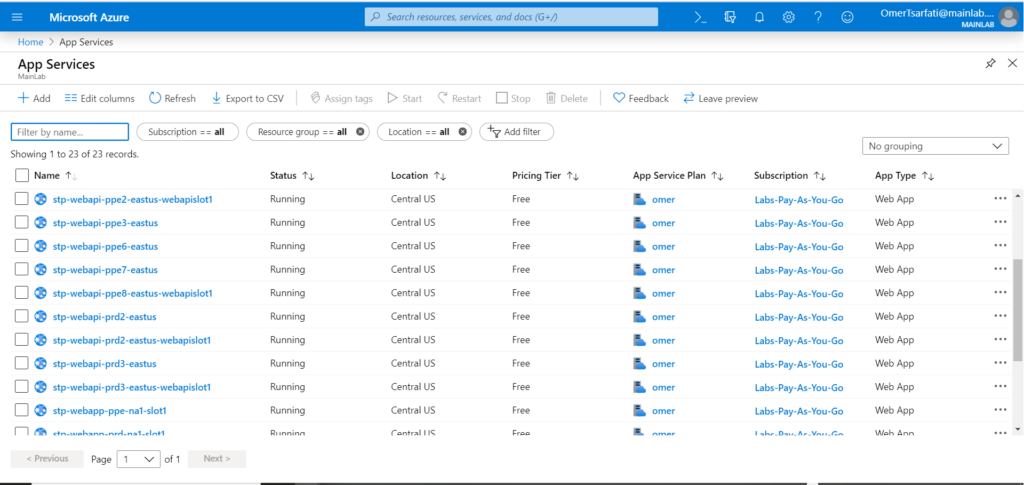
Task: Check stp-webapi-prd2-eastus-webapislot1 row
Action: point(22,340)
